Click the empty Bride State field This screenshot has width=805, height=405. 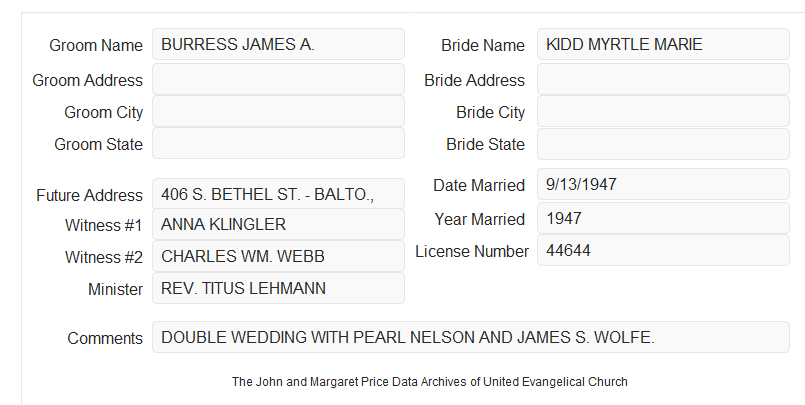pyautogui.click(x=663, y=144)
